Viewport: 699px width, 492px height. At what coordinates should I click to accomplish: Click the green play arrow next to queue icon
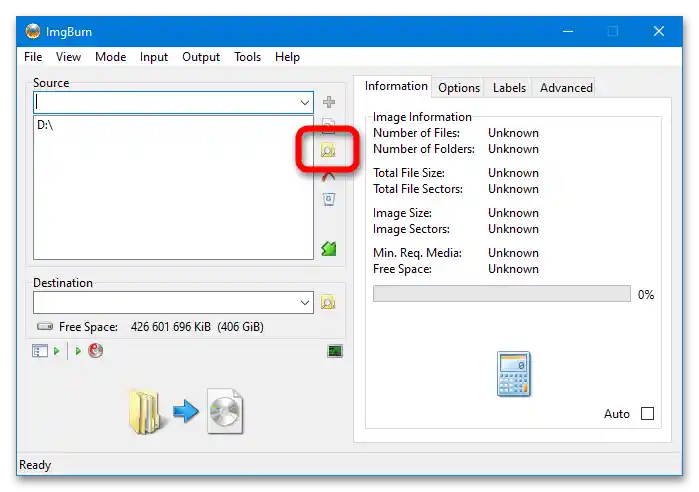pyautogui.click(x=57, y=351)
